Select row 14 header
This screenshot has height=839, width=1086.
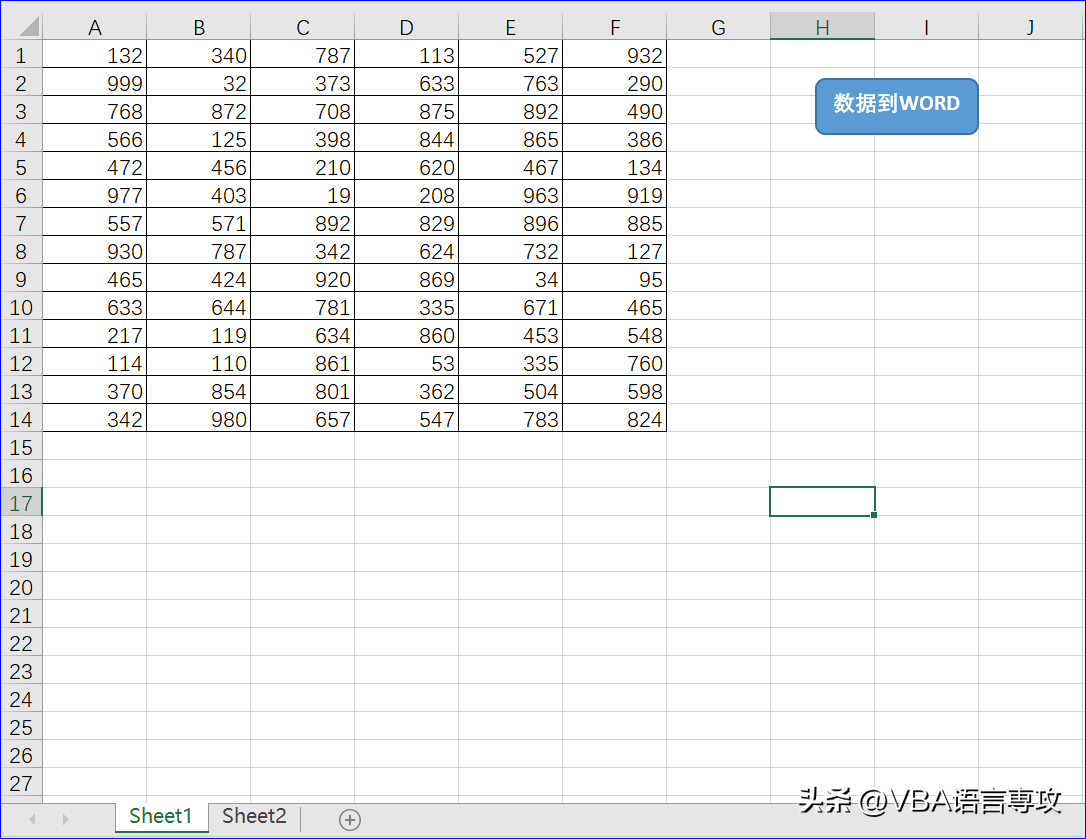coord(21,419)
